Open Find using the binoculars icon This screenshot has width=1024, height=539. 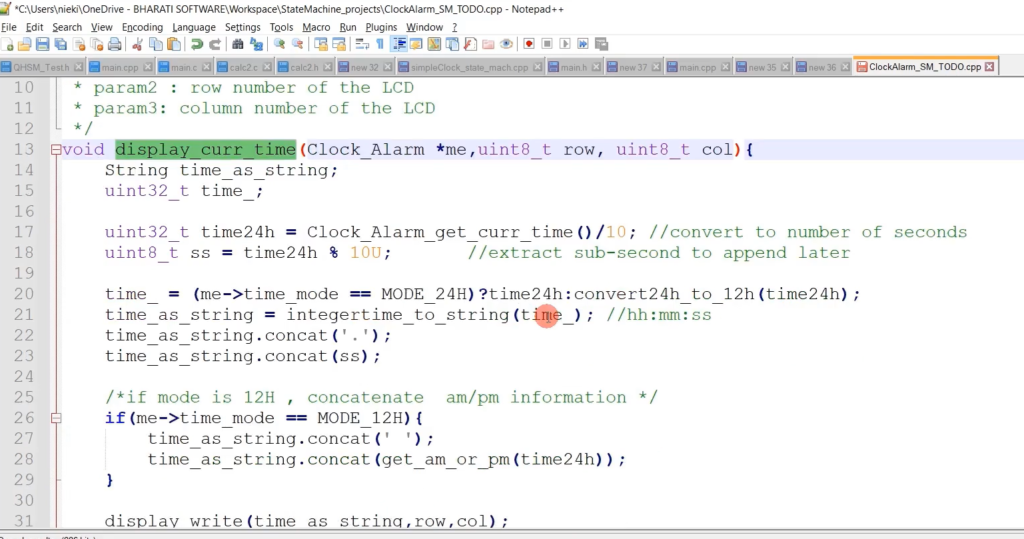click(238, 44)
